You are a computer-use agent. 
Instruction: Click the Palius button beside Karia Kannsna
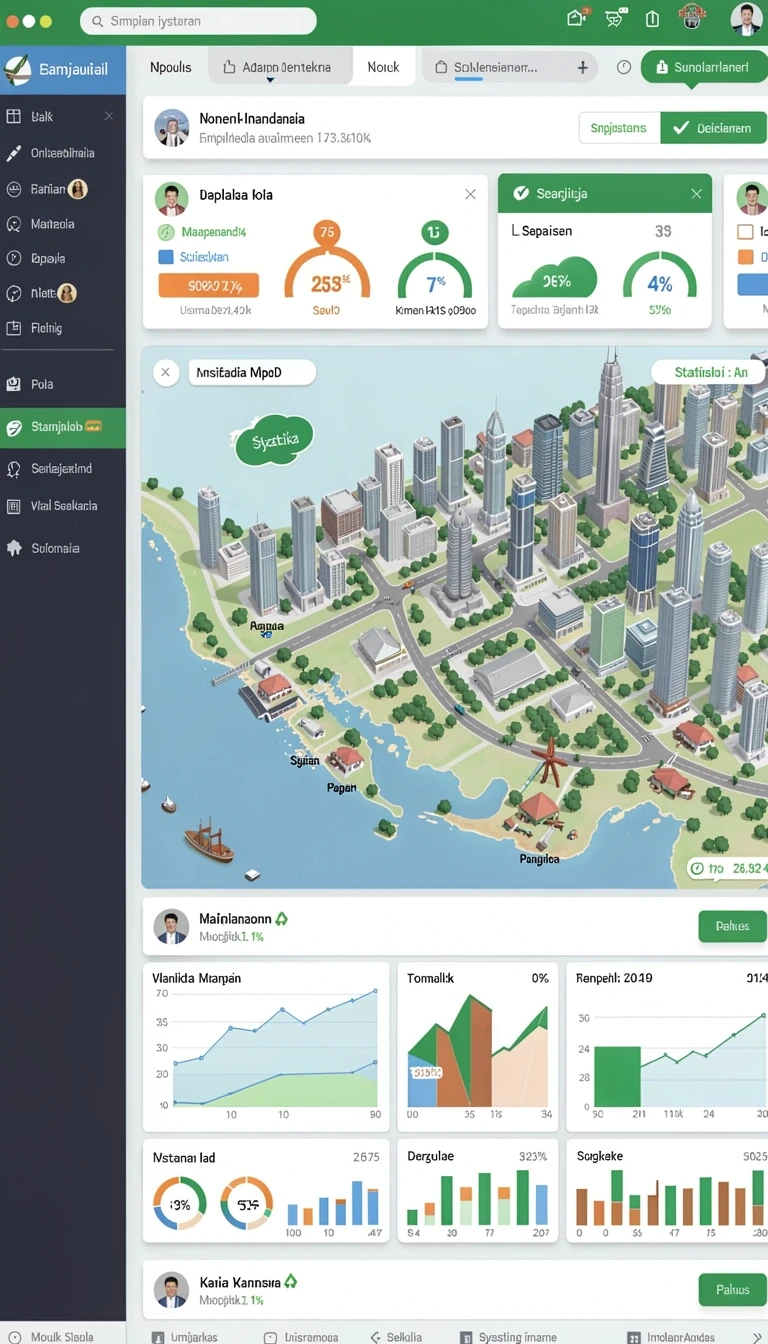[732, 1290]
